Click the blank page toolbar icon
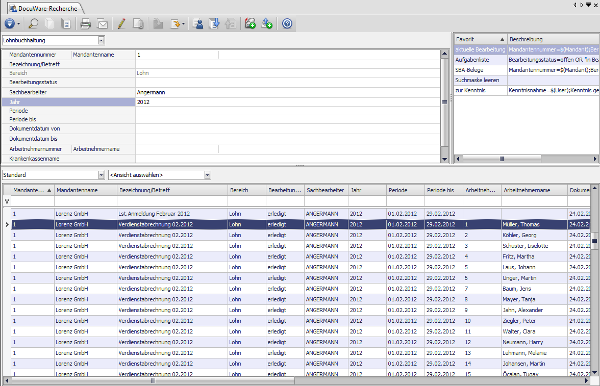 point(49,24)
